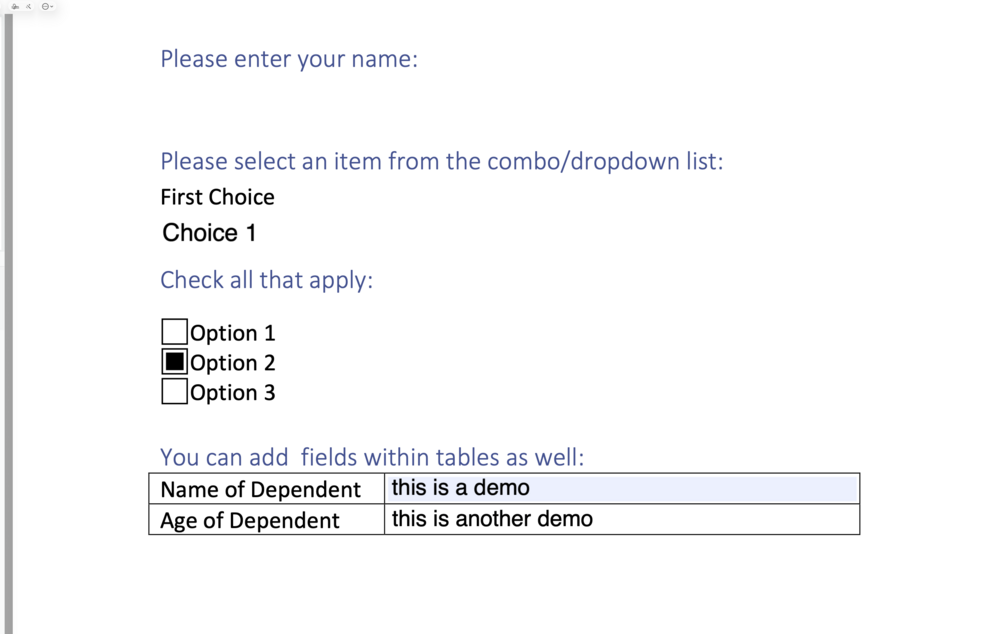Open the 'First Choice' combo box
Image resolution: width=1005 pixels, height=634 pixels.
(217, 197)
